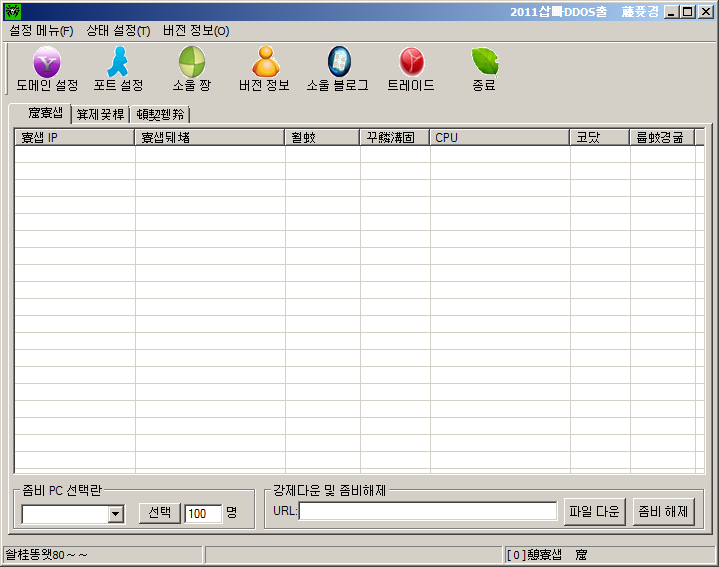Open the 설정 메뉴(F) menu
The image size is (719, 567).
41,31
